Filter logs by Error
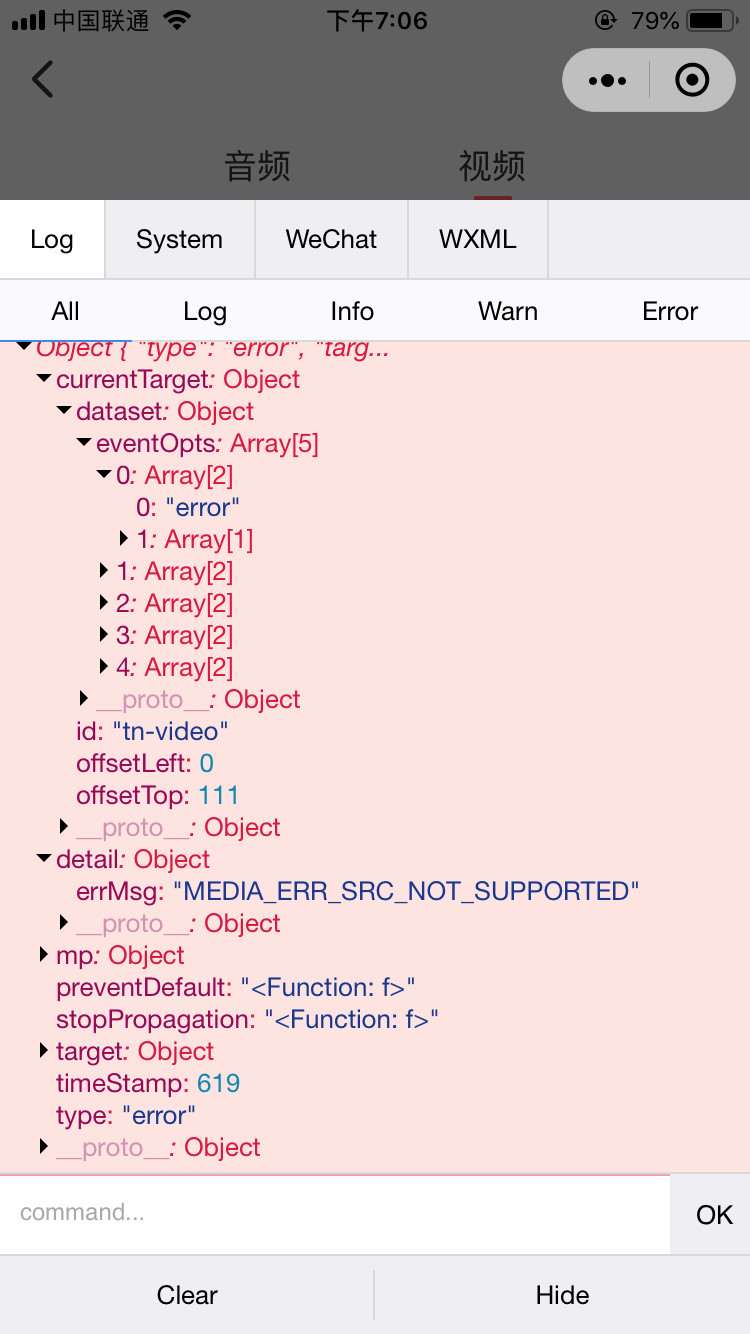The height and width of the screenshot is (1334, 750). pos(670,312)
